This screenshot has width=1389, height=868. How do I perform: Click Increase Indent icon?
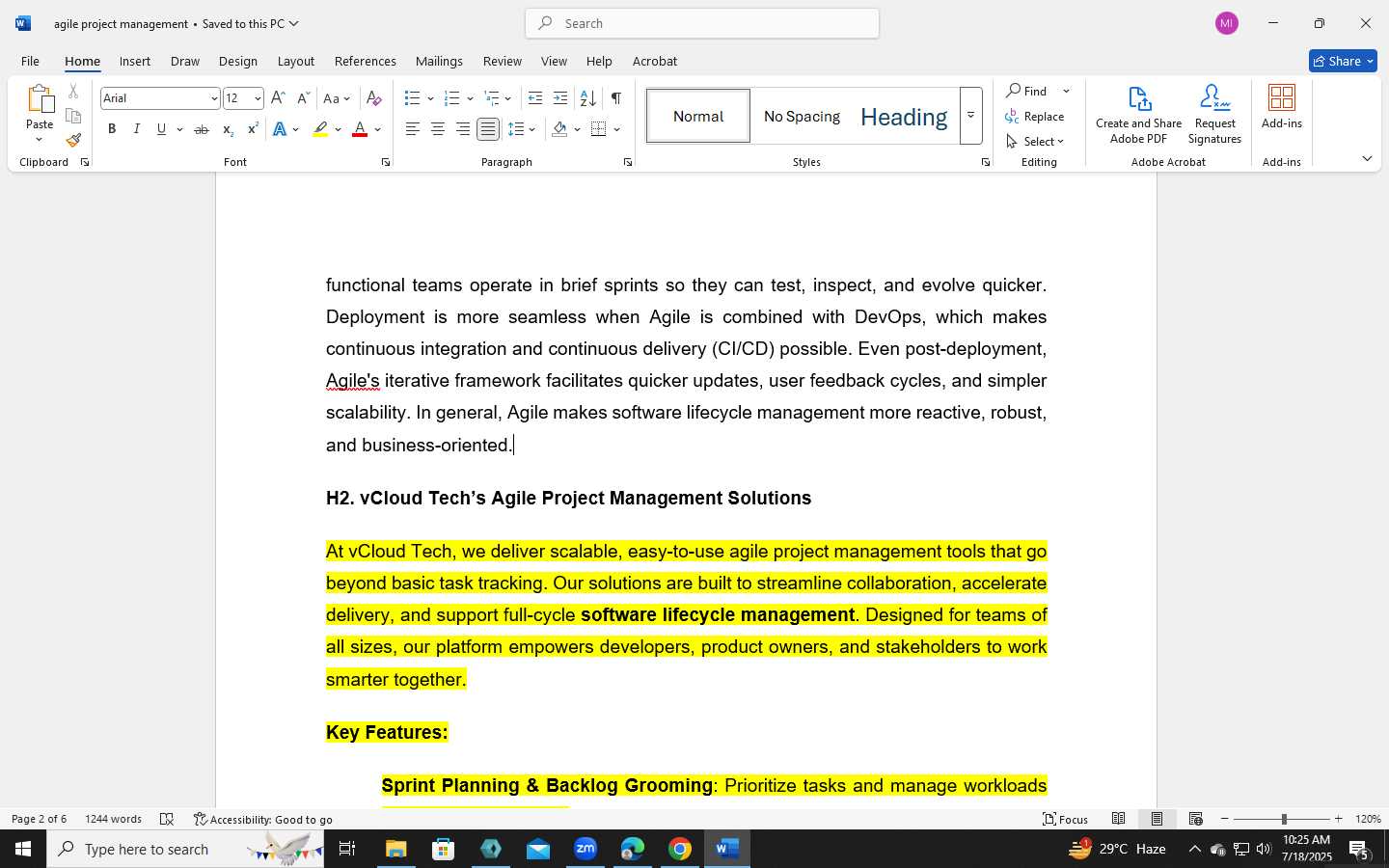click(560, 98)
